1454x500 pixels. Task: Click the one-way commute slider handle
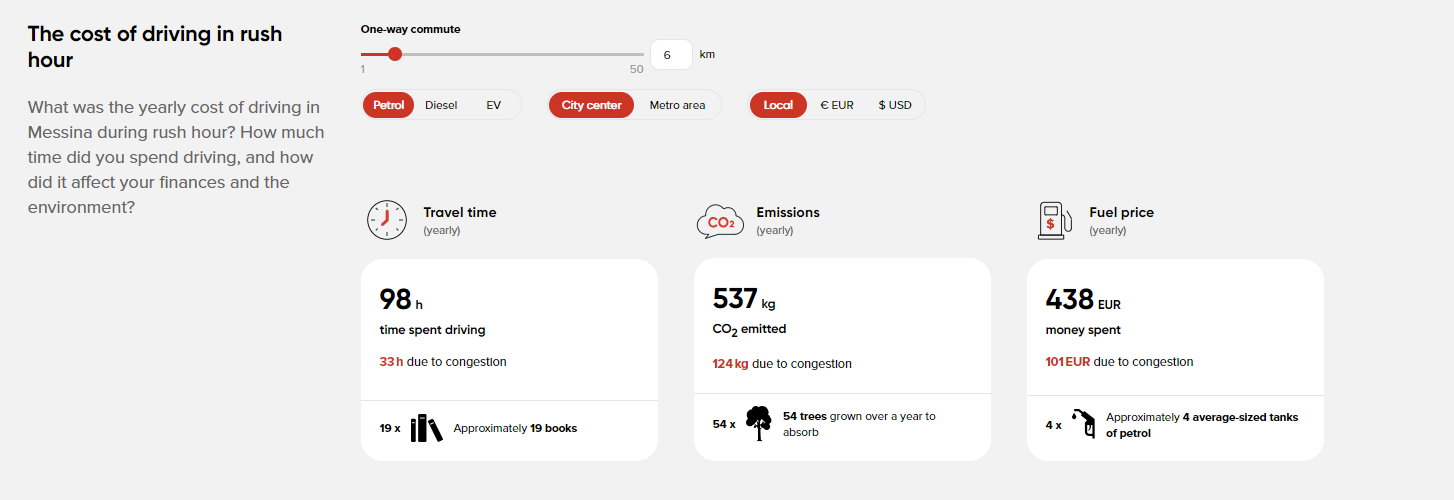coord(395,54)
